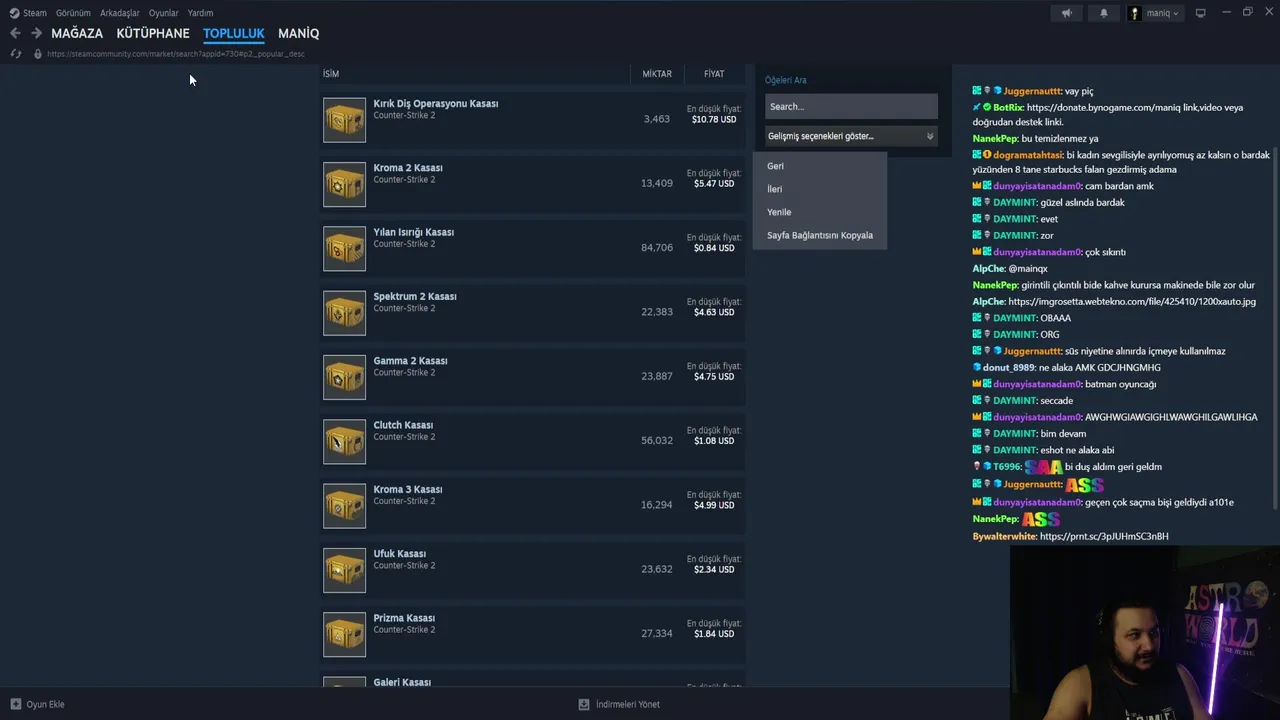The image size is (1280, 720).
Task: Click the Spektrum 2 Kasası case image
Action: tap(344, 312)
